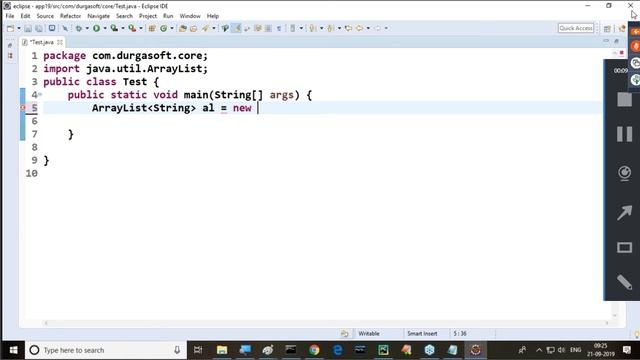This screenshot has height=360, width=640.
Task: Open Microsoft Edge from the taskbar
Action: [338, 350]
